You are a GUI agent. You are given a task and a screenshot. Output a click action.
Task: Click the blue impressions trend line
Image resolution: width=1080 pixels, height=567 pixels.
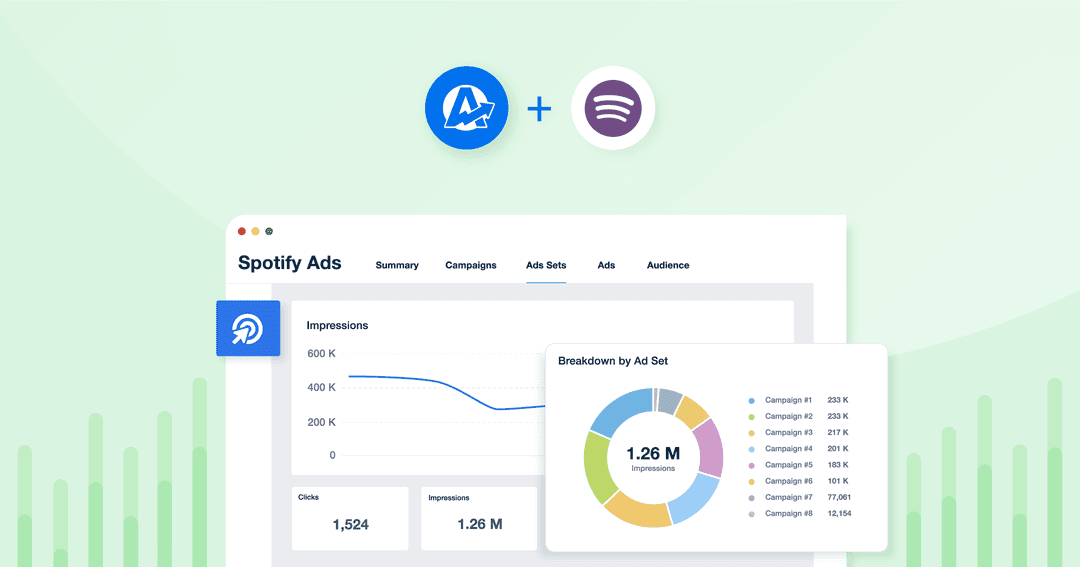pyautogui.click(x=448, y=384)
